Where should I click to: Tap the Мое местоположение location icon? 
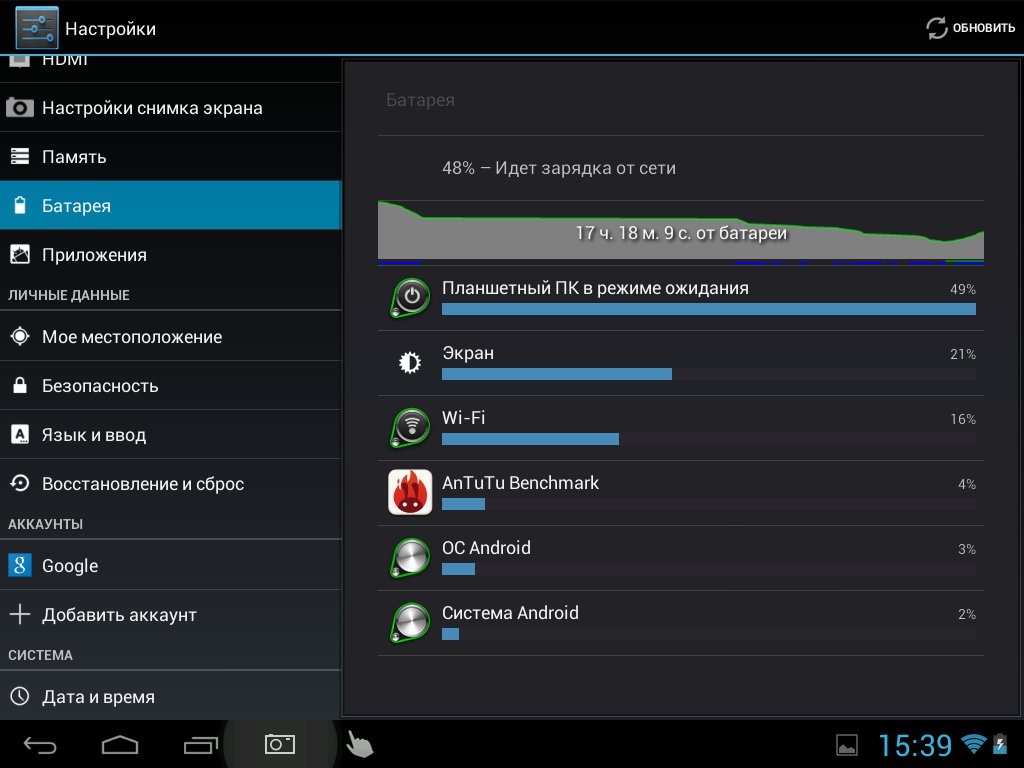tap(20, 337)
